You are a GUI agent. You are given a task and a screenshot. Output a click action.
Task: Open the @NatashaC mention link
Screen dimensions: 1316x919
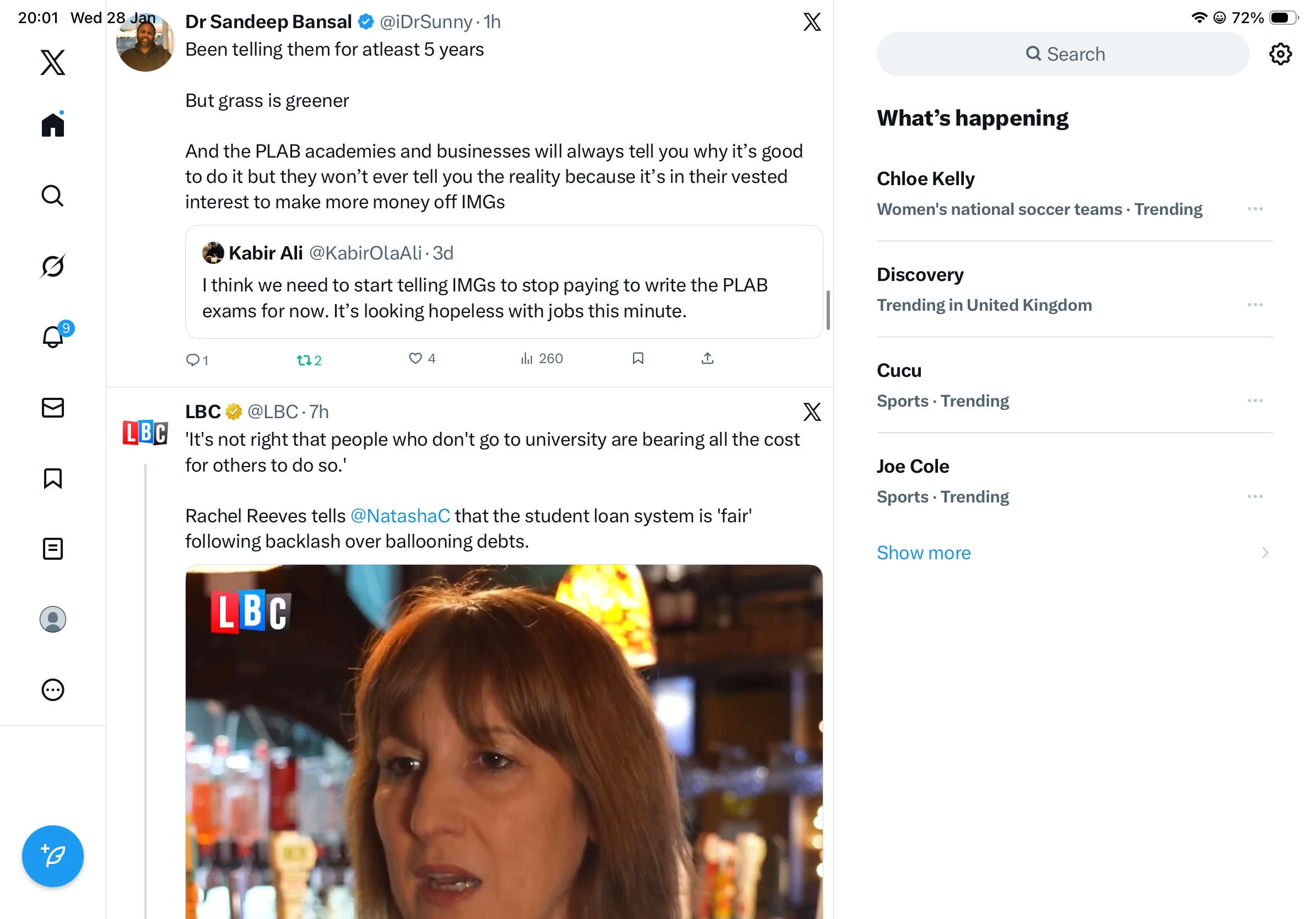[x=400, y=516]
